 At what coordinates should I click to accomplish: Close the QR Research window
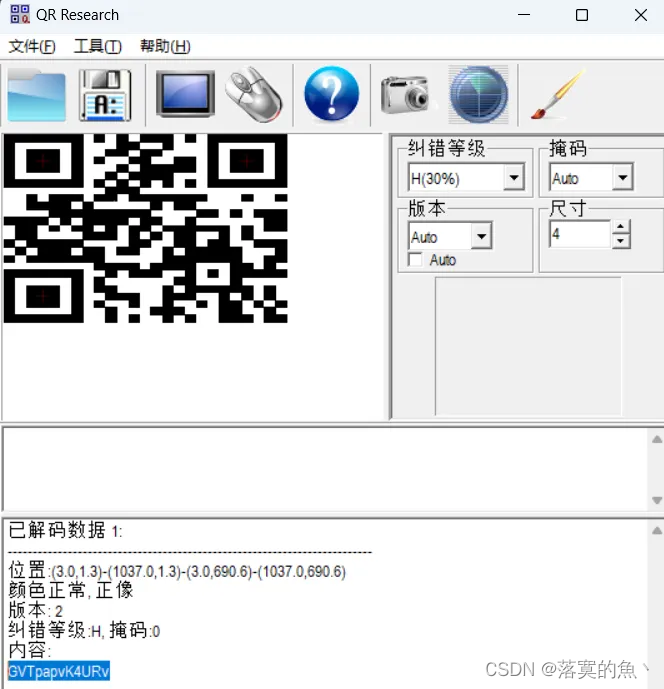(x=641, y=15)
